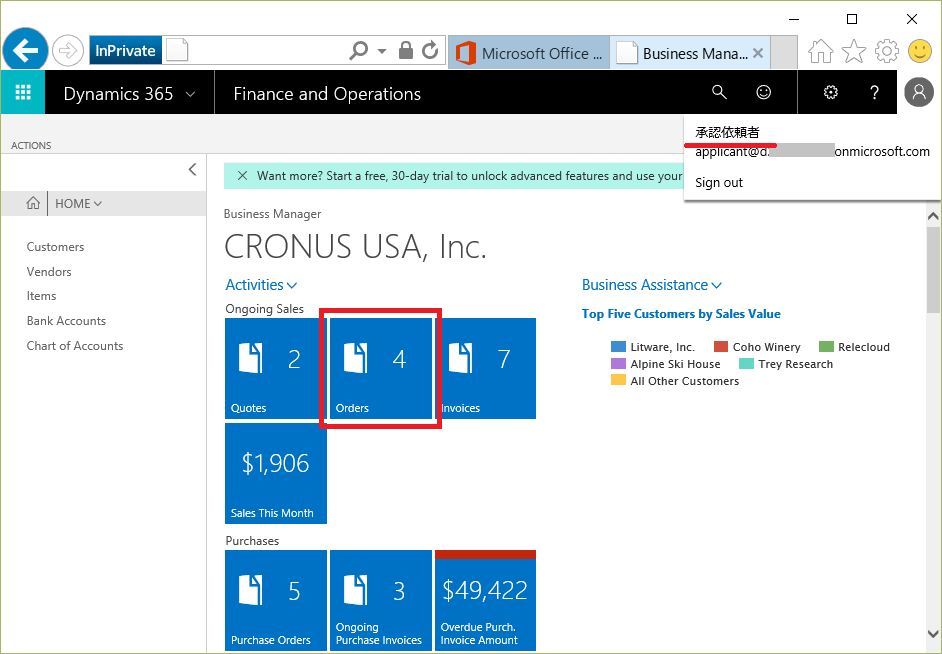Open the help question mark icon

874,92
